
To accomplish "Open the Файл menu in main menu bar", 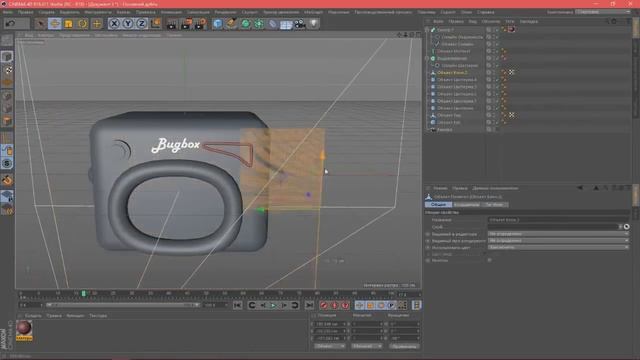I will 7,12.
